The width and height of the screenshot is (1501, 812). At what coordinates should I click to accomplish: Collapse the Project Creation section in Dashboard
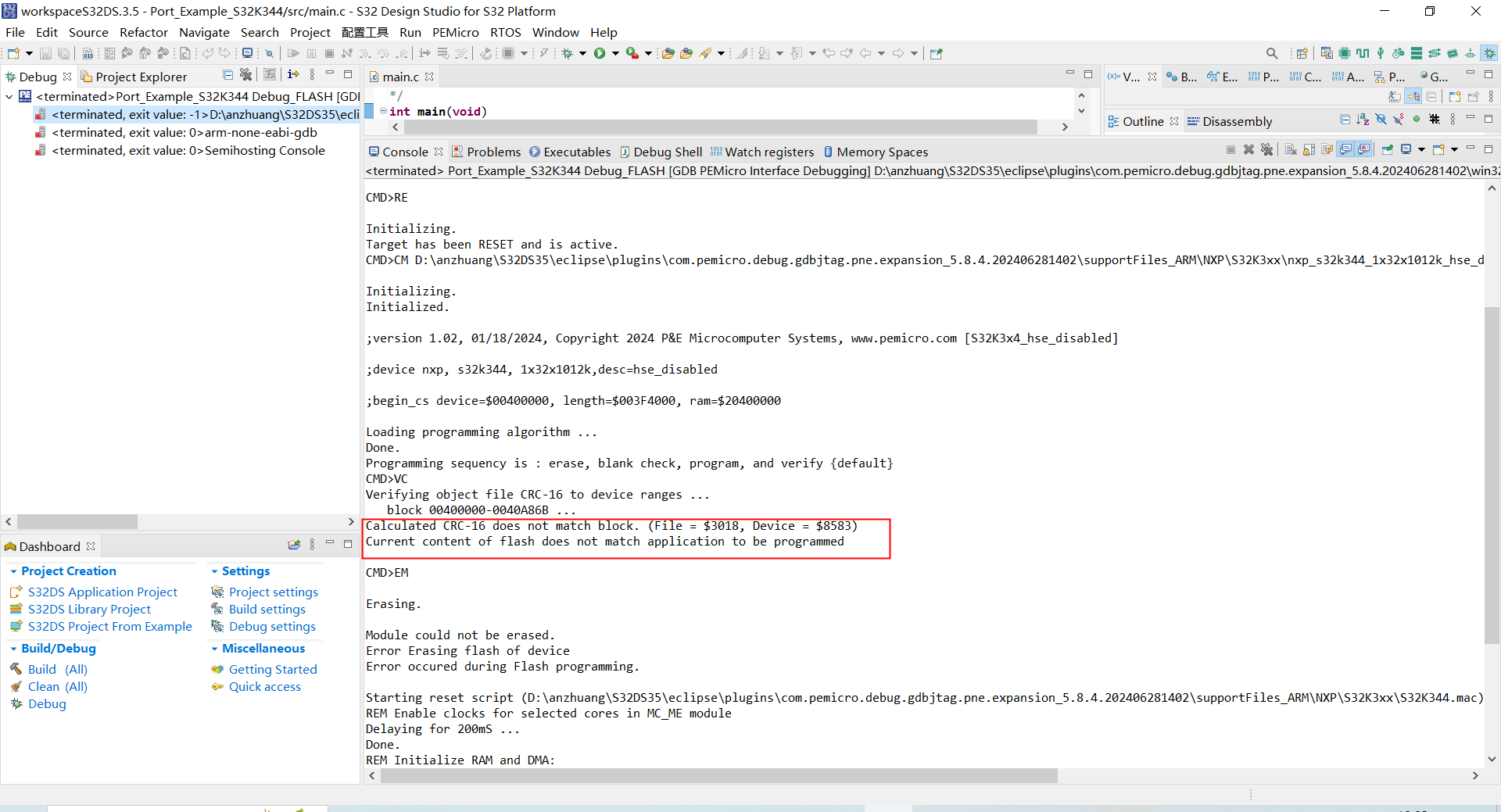pos(13,571)
